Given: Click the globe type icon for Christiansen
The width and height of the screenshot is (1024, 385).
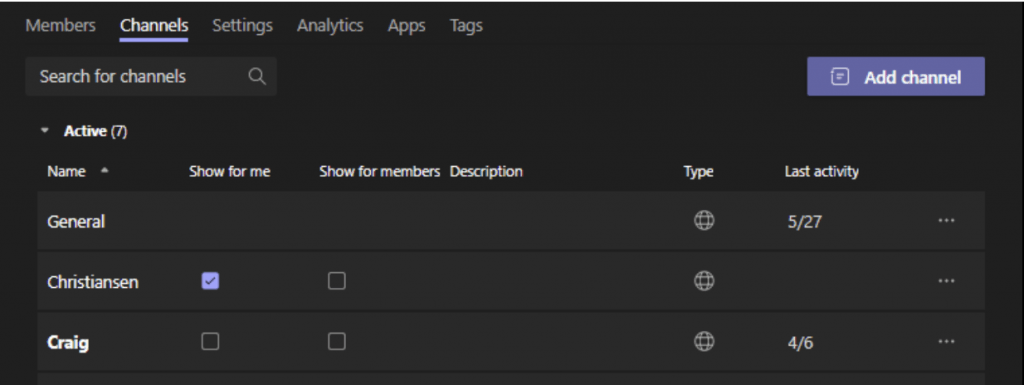Looking at the screenshot, I should coord(703,281).
